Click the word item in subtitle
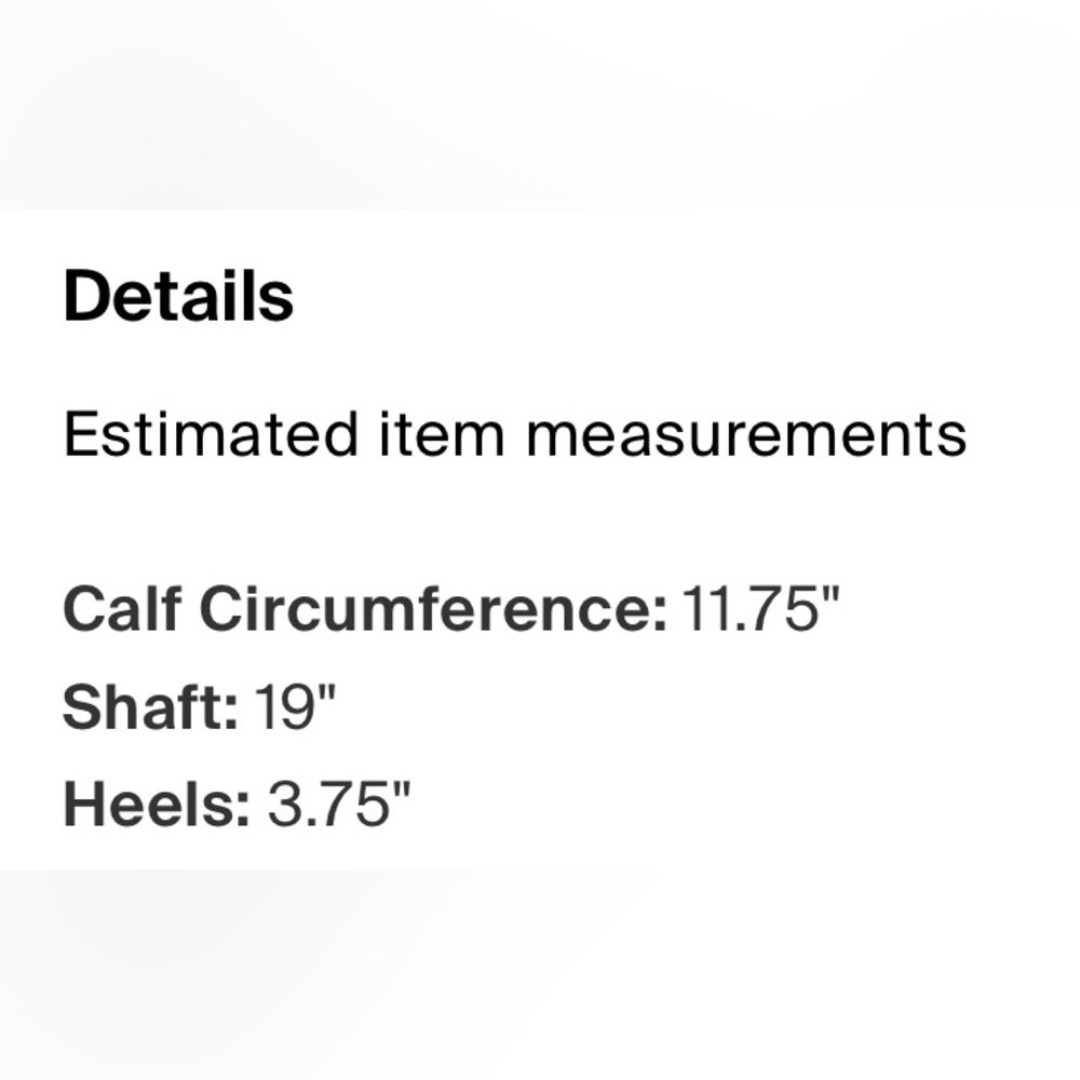 tap(442, 435)
